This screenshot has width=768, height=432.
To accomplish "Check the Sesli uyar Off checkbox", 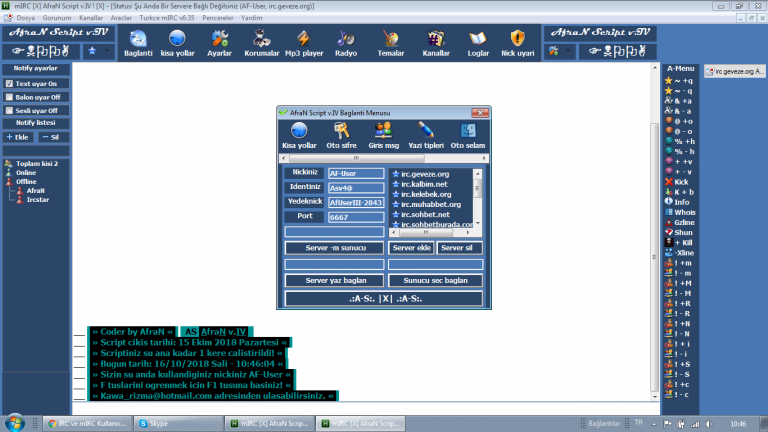I will [9, 110].
